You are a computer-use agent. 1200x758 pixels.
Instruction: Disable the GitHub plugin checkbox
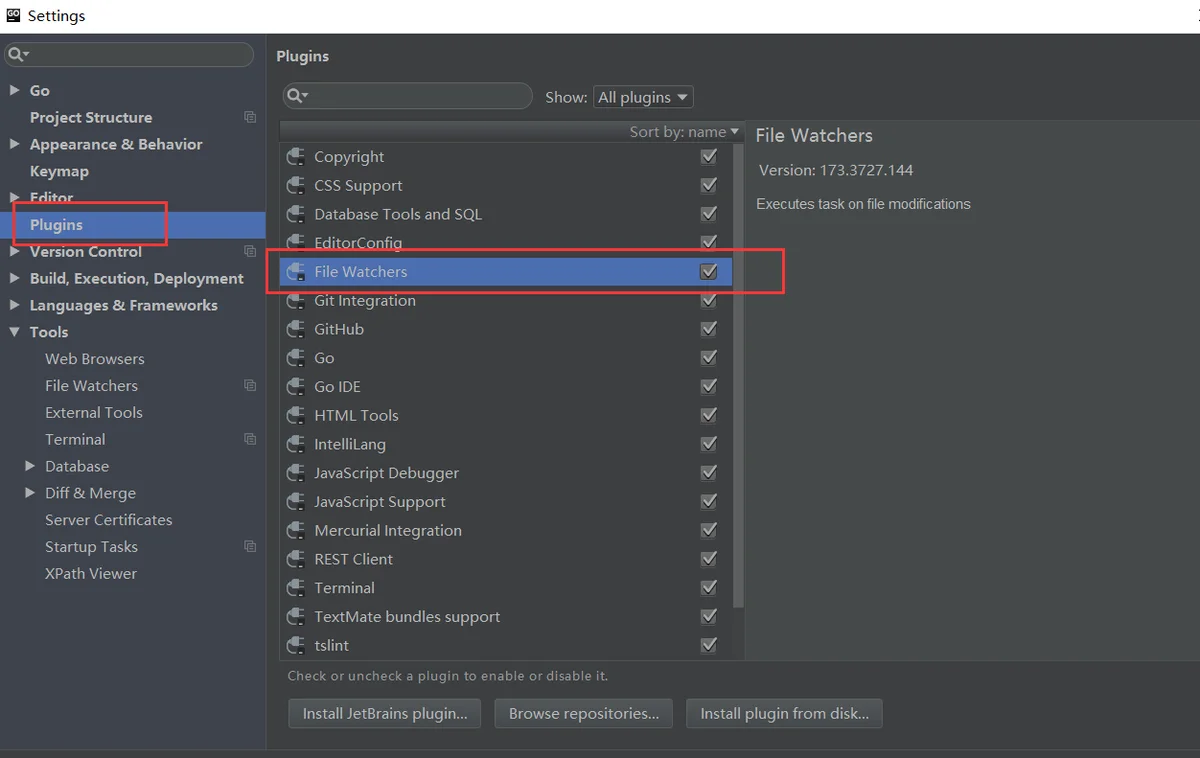[x=709, y=329]
